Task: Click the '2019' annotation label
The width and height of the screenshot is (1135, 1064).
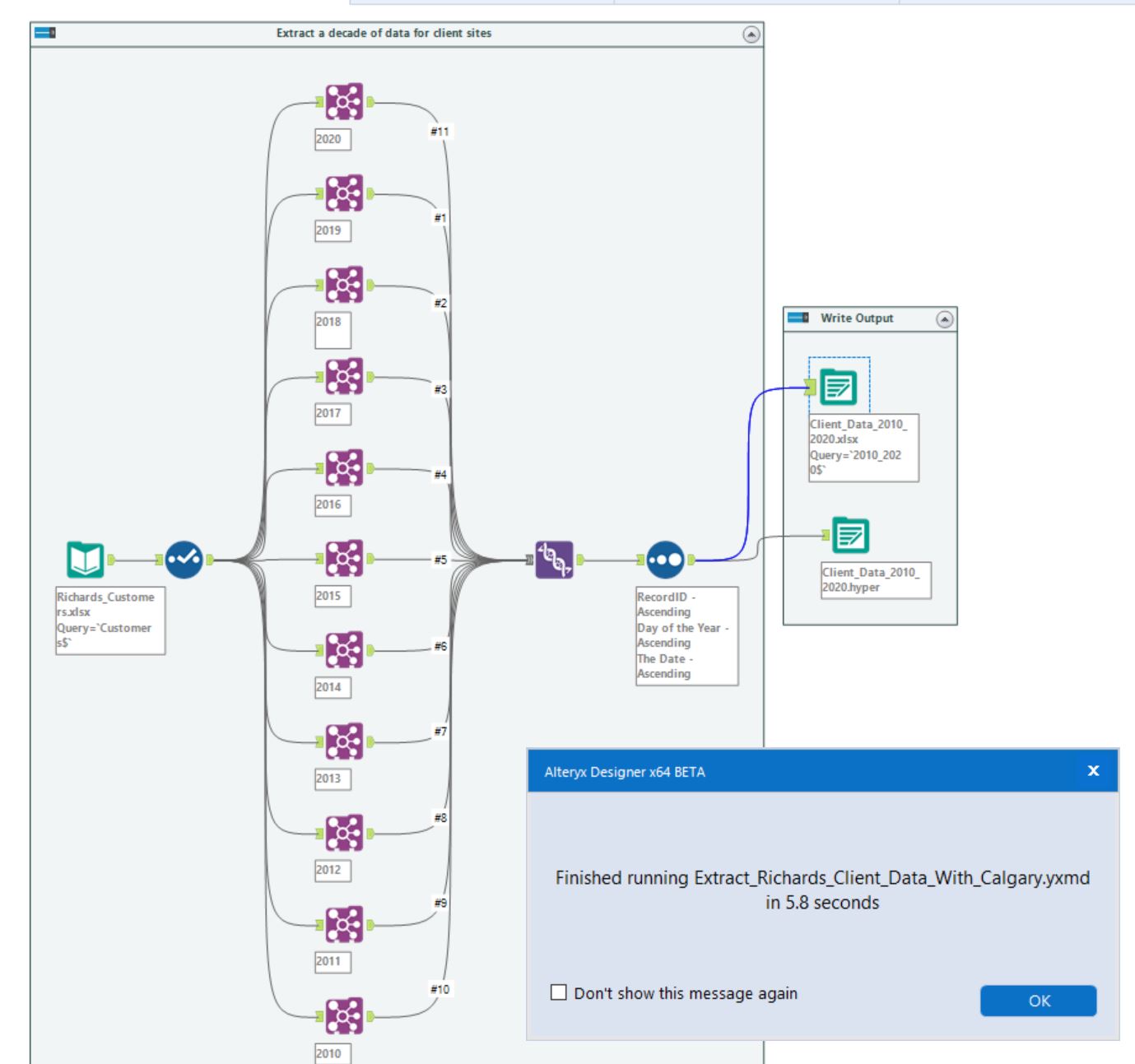Action: pyautogui.click(x=333, y=230)
